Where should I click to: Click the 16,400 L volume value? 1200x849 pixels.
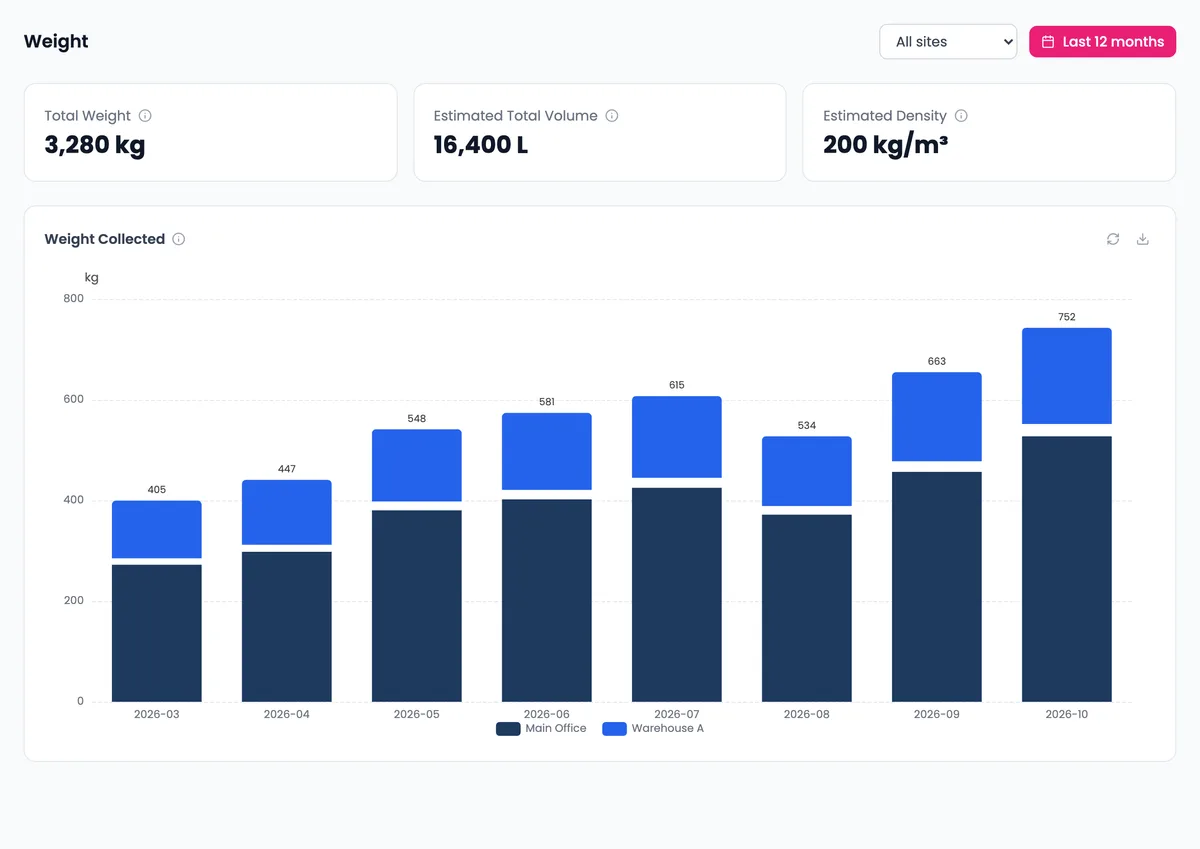481,145
